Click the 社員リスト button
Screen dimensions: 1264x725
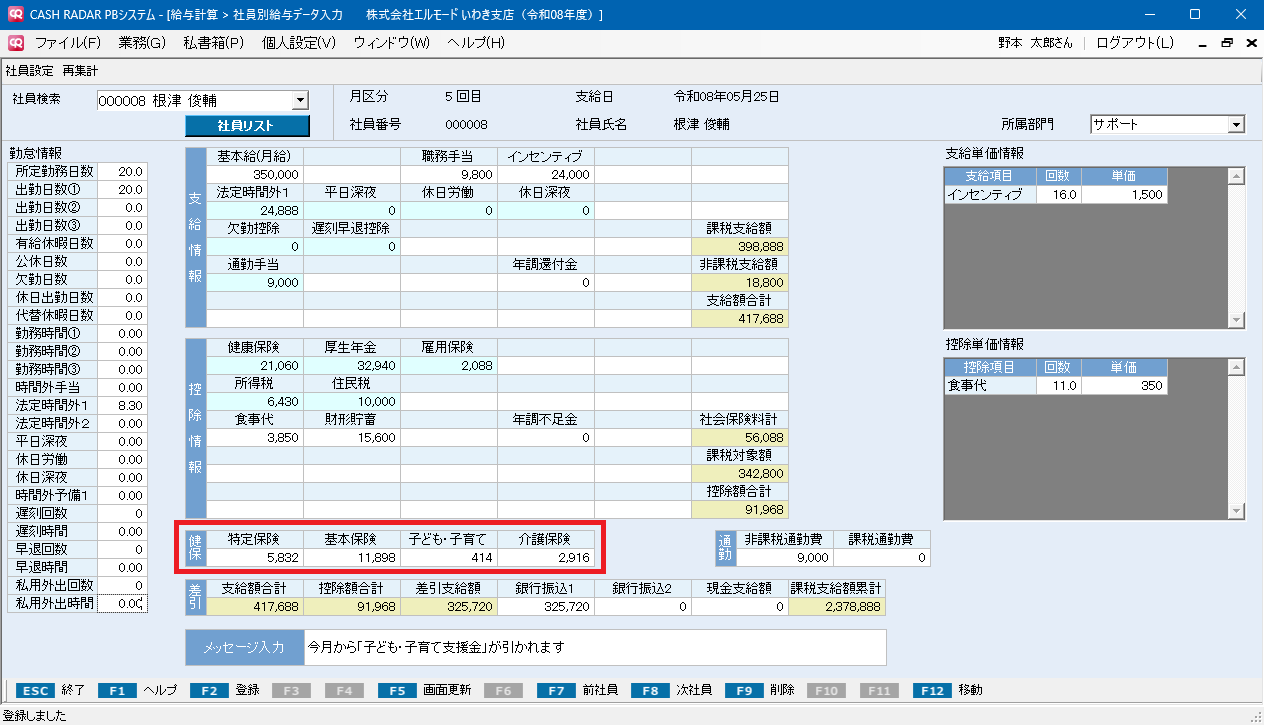pyautogui.click(x=247, y=125)
